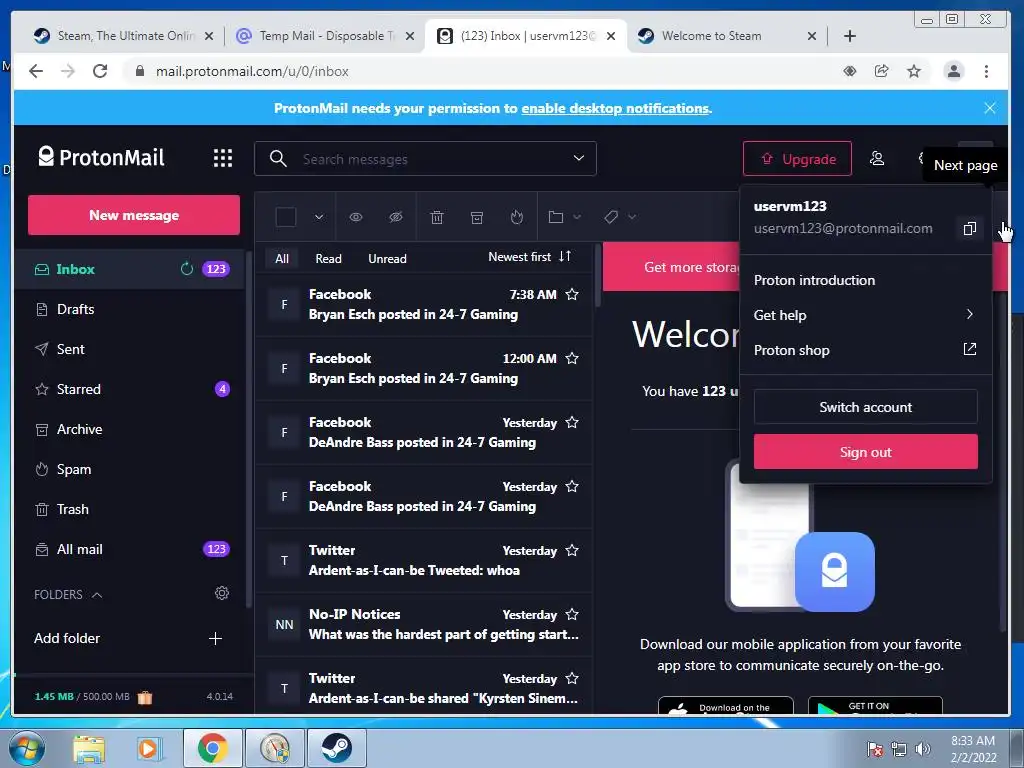Click the Switch account button

click(x=865, y=407)
